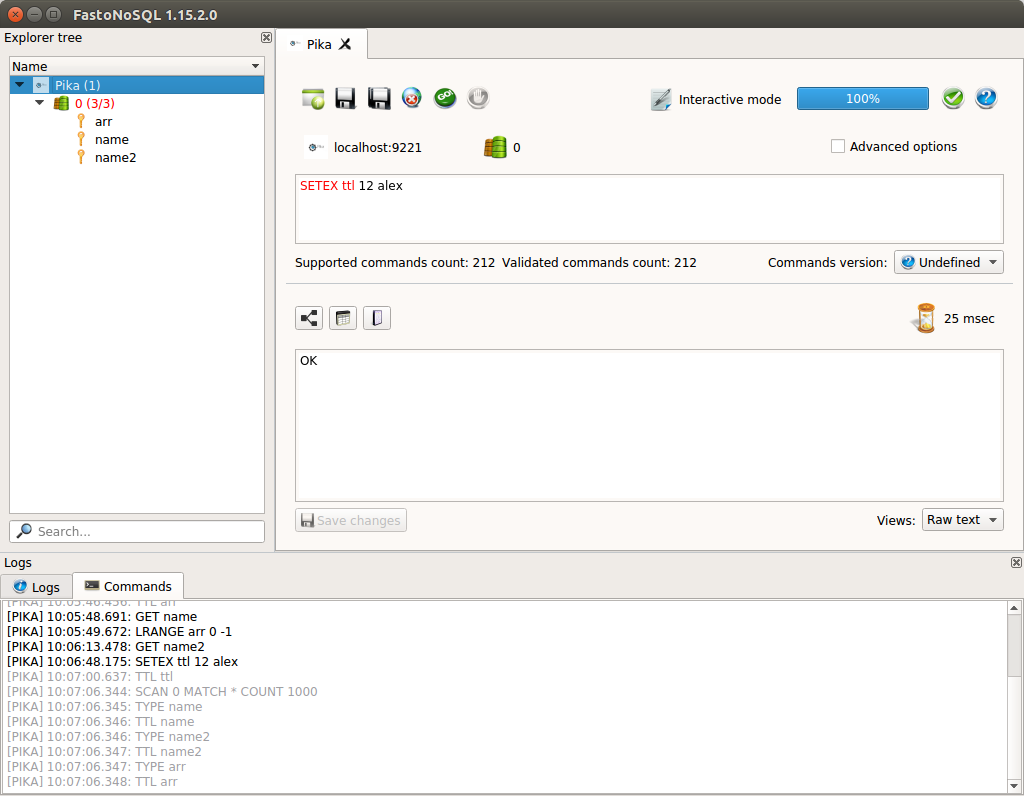The width and height of the screenshot is (1024, 796).
Task: Switch output to table view icon
Action: point(343,317)
